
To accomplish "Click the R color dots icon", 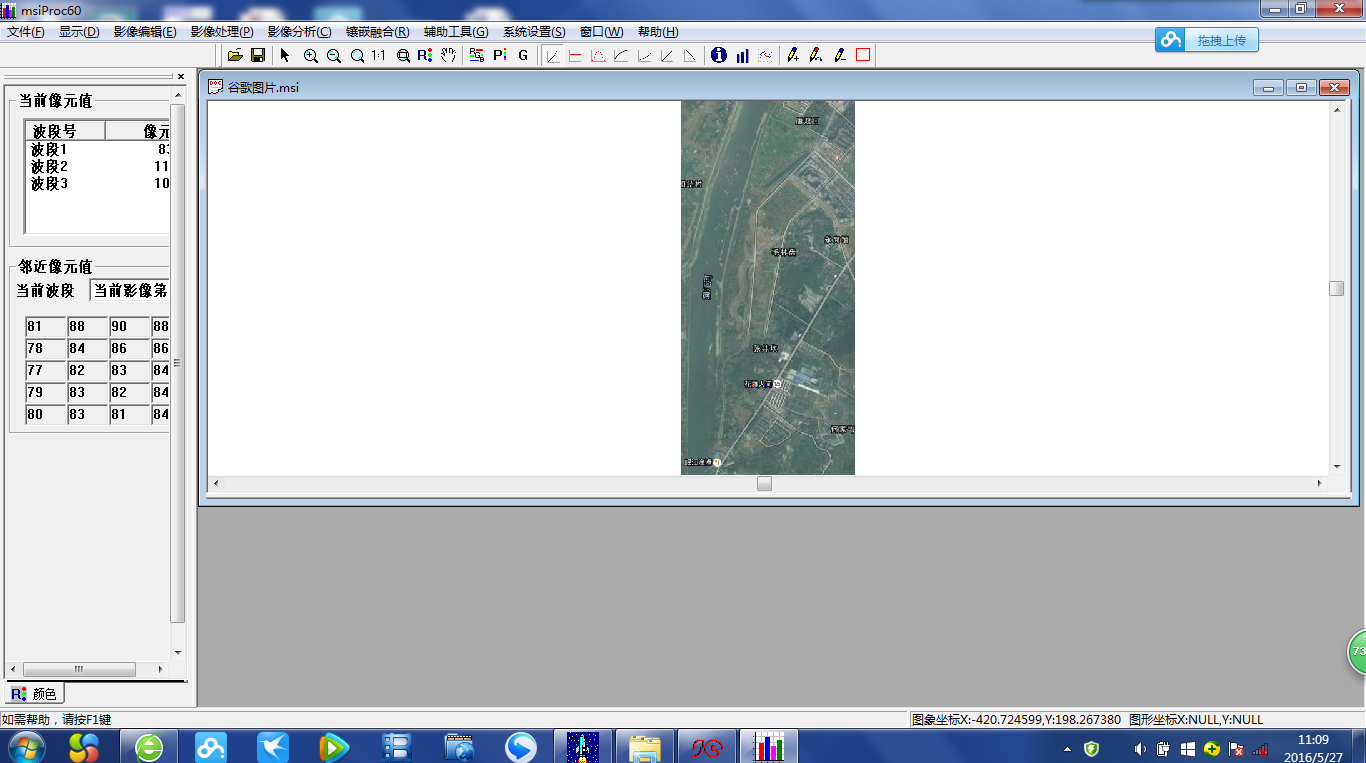I will click(425, 56).
